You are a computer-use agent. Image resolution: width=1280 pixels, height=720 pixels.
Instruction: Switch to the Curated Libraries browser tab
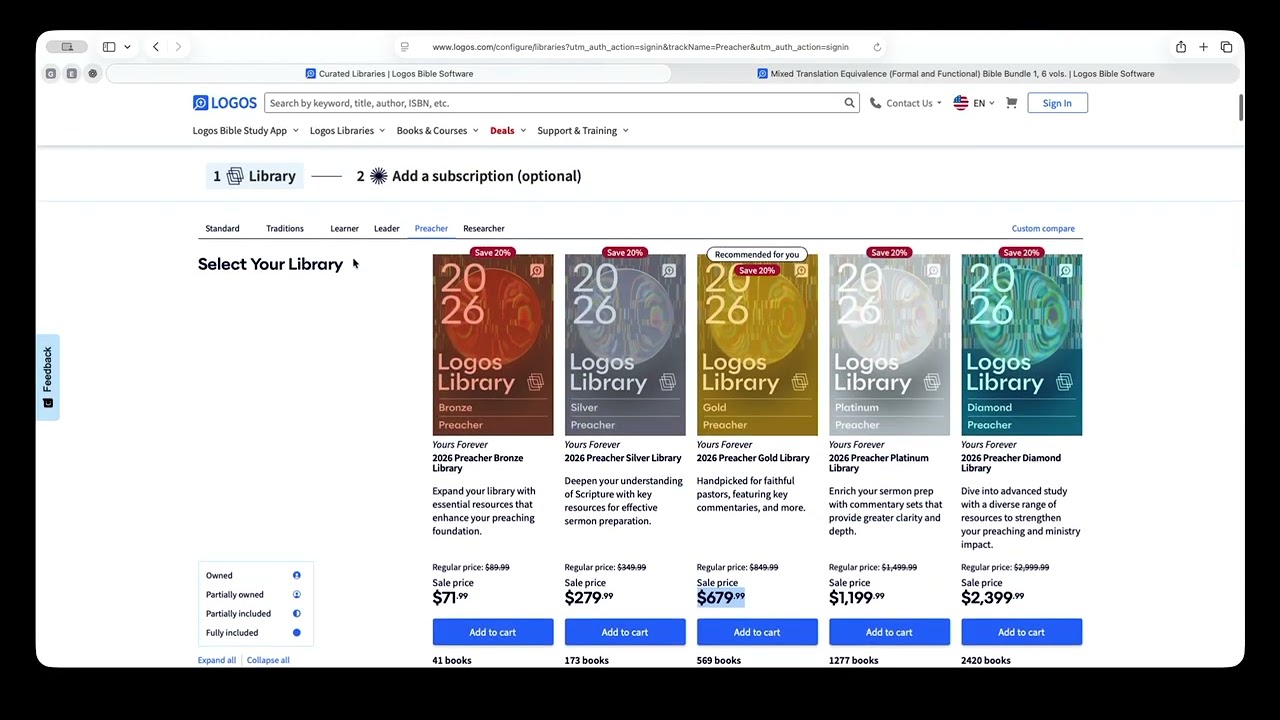(x=389, y=74)
